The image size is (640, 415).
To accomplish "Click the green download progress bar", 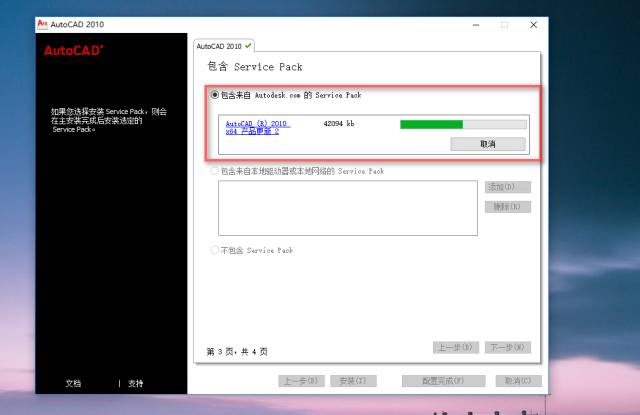I will [x=463, y=124].
